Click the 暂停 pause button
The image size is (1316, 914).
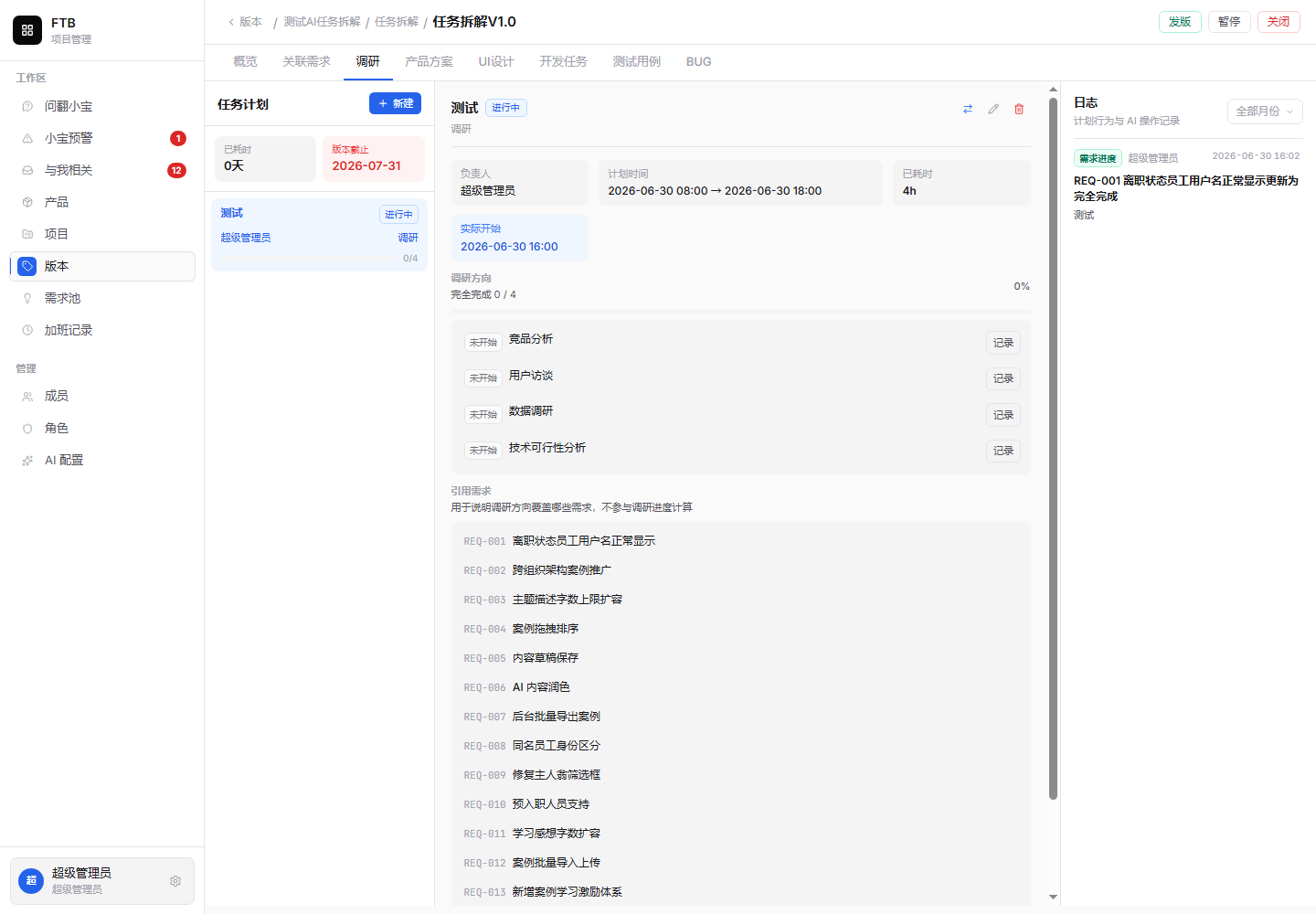click(1229, 22)
